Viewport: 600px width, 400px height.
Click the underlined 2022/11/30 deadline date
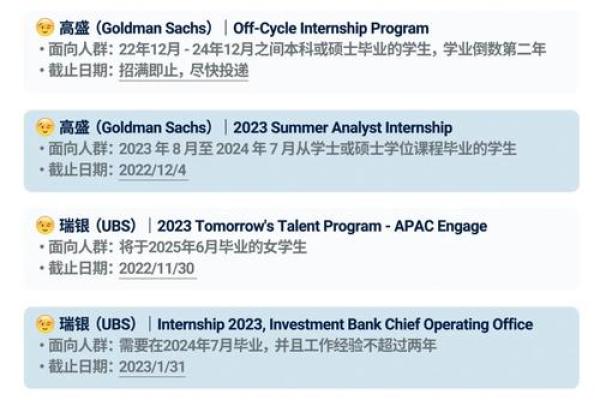click(x=157, y=268)
